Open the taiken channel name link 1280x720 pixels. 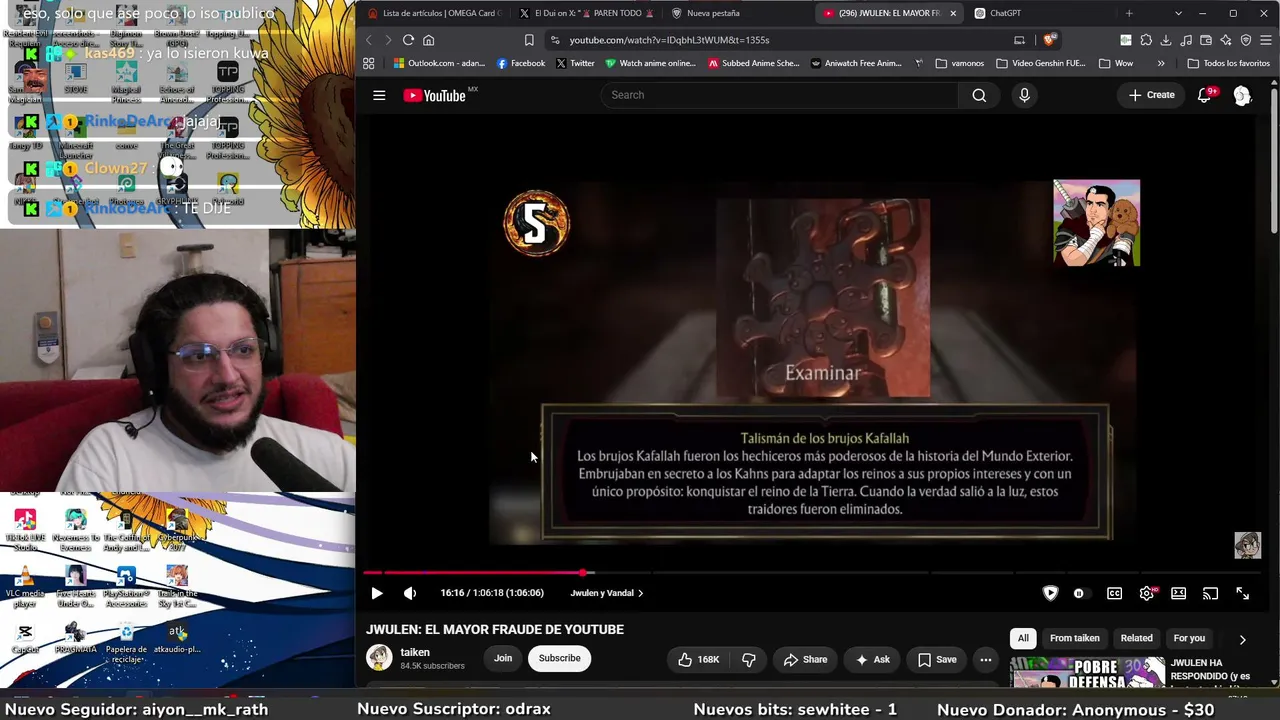[415, 652]
